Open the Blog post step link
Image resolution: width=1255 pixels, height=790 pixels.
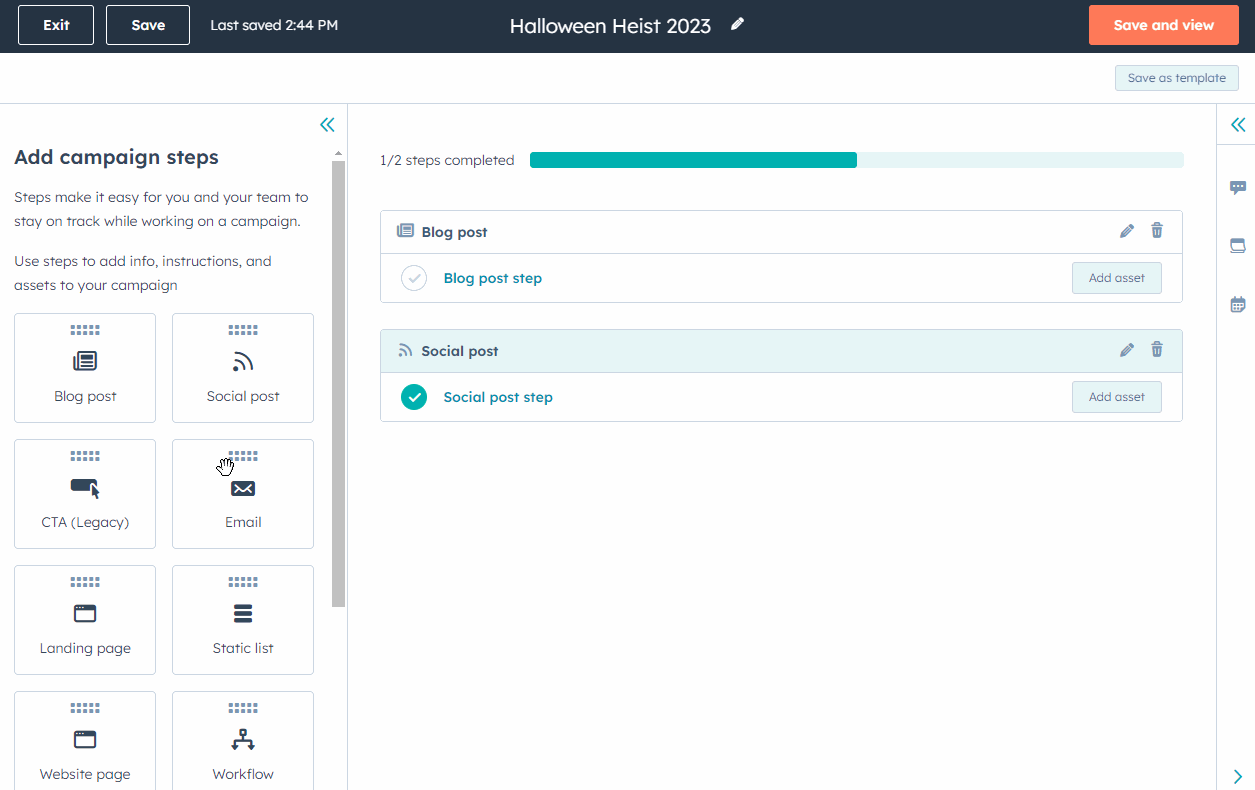click(x=493, y=278)
